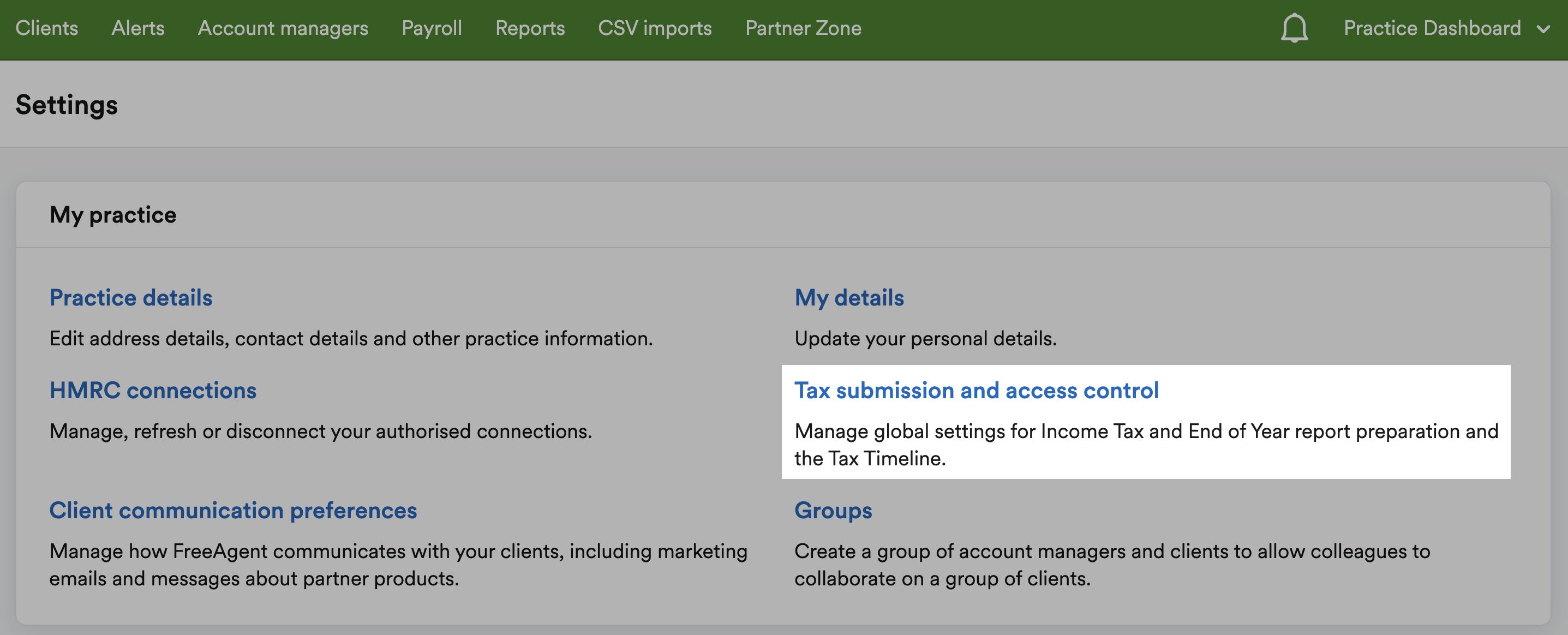Open the Clients menu item
Viewport: 1568px width, 635px height.
pyautogui.click(x=47, y=28)
